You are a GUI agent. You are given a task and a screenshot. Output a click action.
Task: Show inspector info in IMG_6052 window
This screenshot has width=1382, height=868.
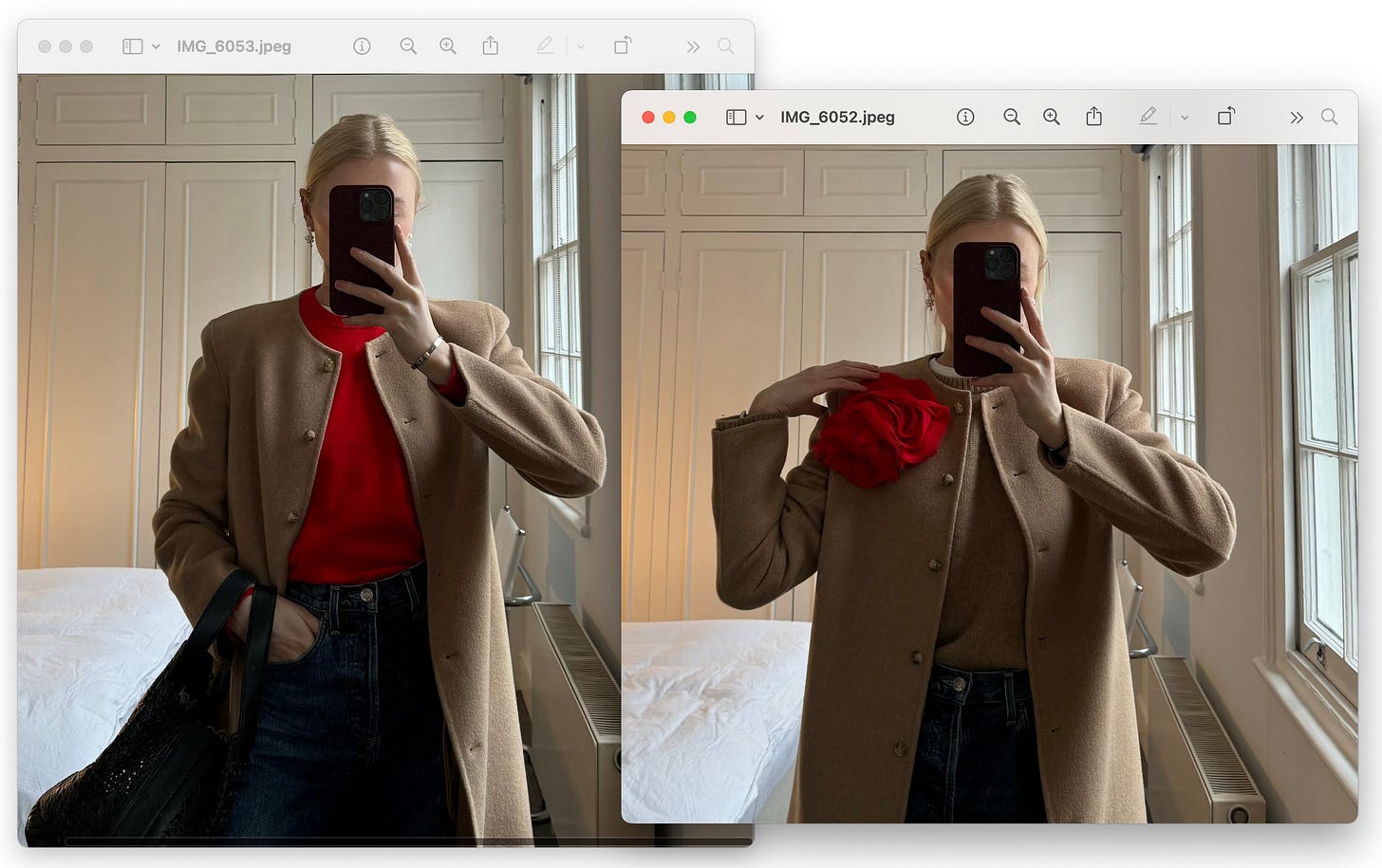pos(965,117)
